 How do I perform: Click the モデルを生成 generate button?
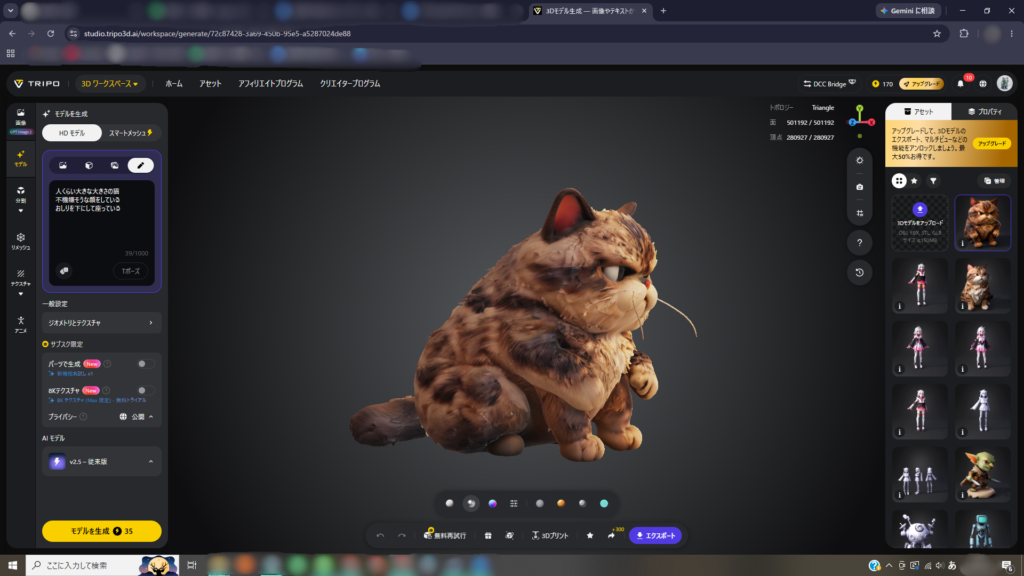coord(101,531)
